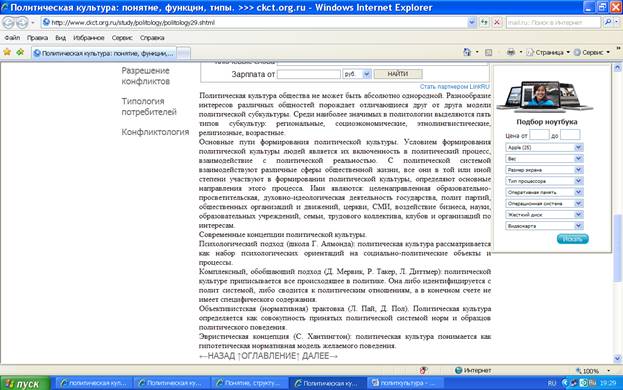The height and width of the screenshot is (390, 623).
Task: Click the blue Искать button in ad
Action: click(x=573, y=239)
